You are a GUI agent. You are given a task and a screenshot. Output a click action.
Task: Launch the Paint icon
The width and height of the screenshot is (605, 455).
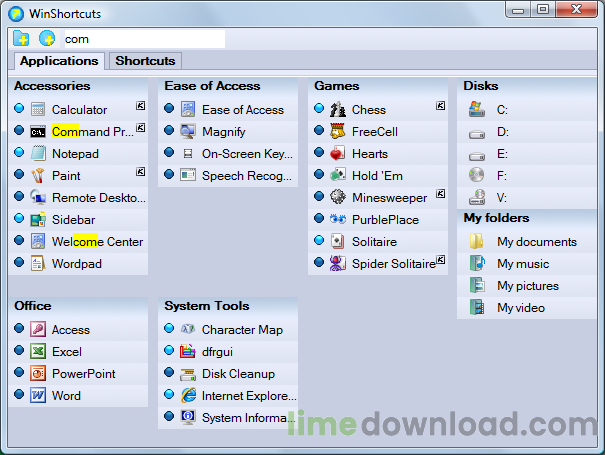tap(38, 176)
